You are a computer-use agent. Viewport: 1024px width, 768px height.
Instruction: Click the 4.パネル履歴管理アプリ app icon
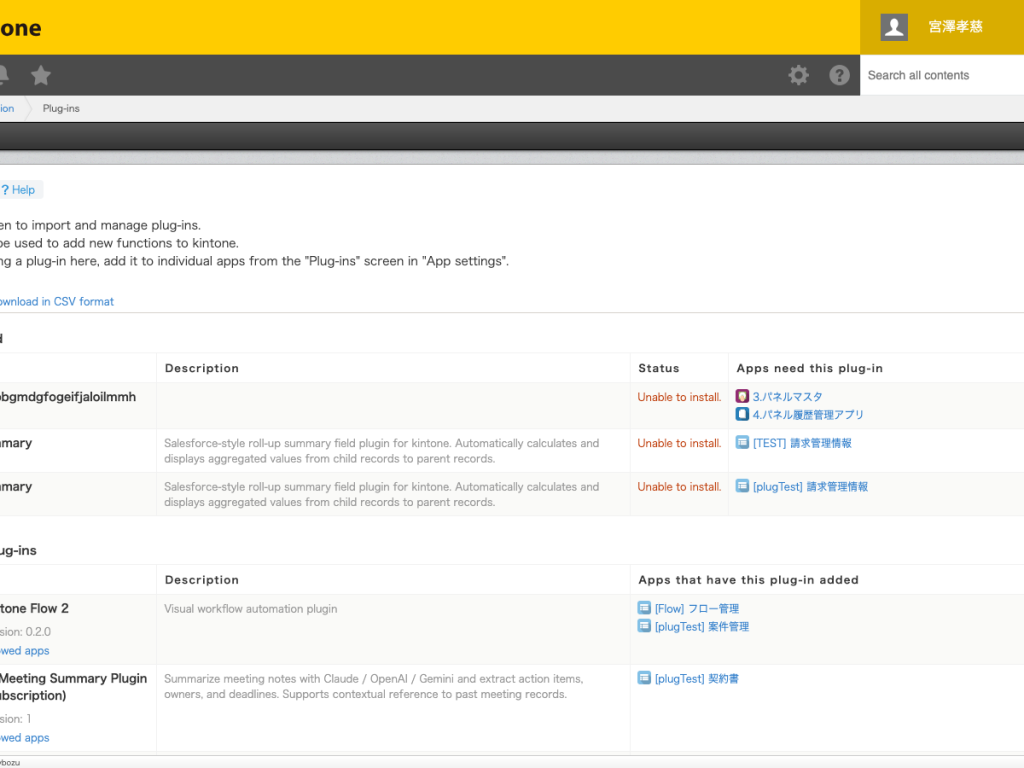[x=742, y=414]
